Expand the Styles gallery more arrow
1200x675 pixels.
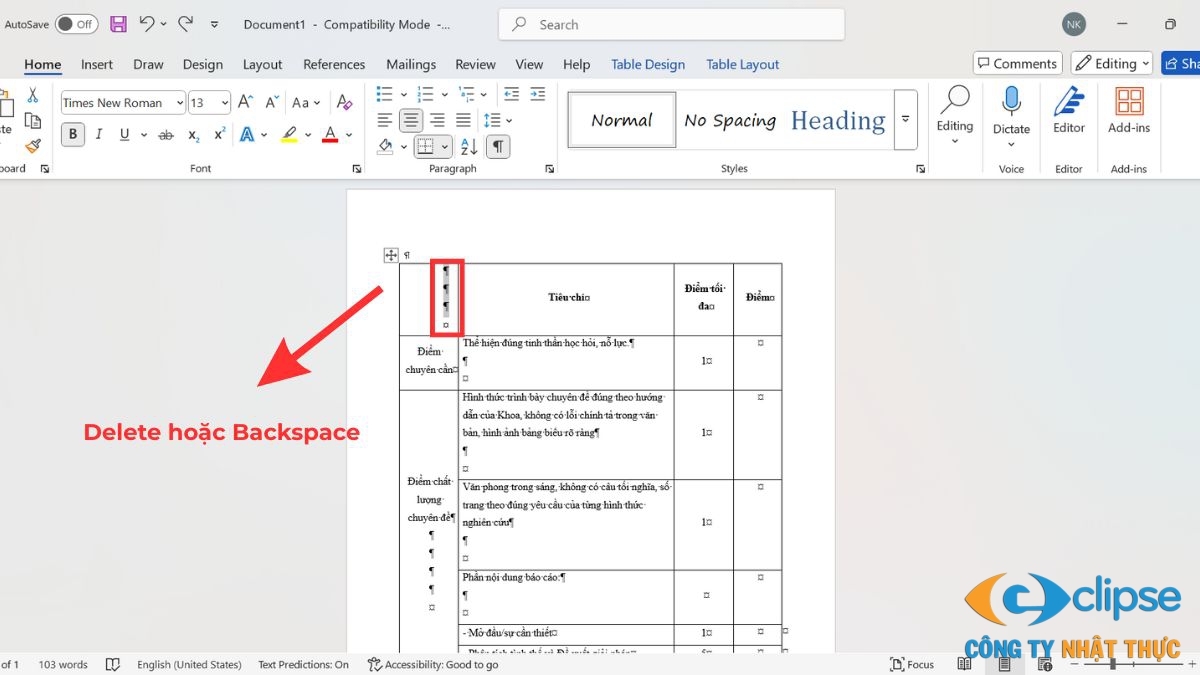point(905,119)
